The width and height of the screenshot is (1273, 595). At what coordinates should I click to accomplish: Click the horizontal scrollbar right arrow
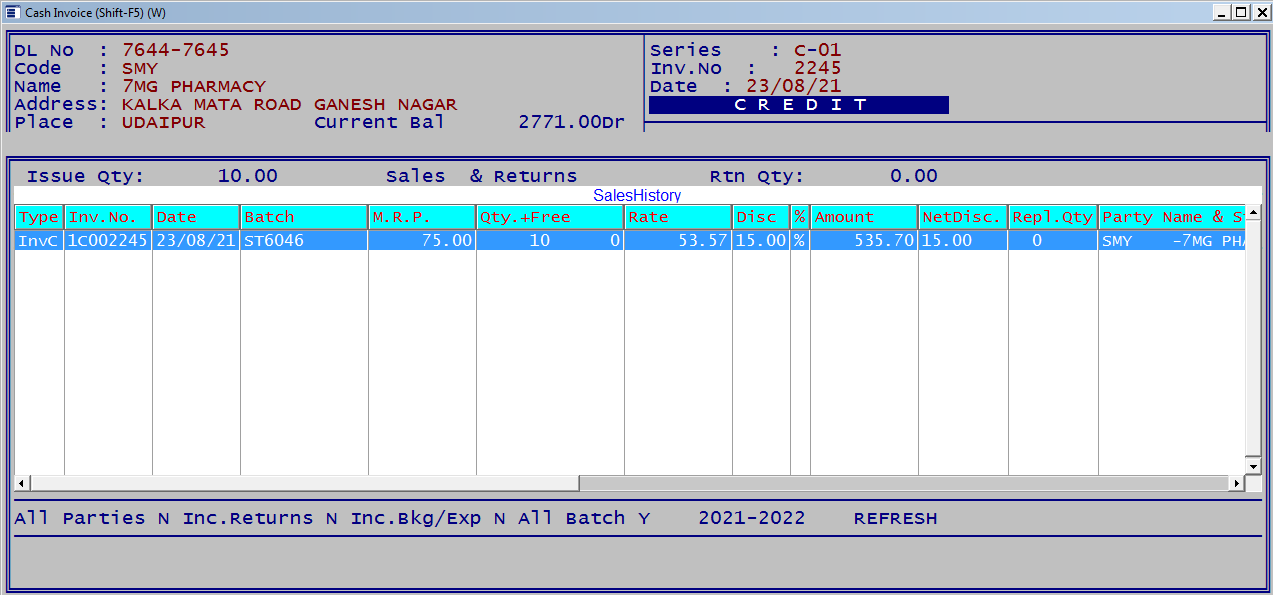pos(1237,484)
